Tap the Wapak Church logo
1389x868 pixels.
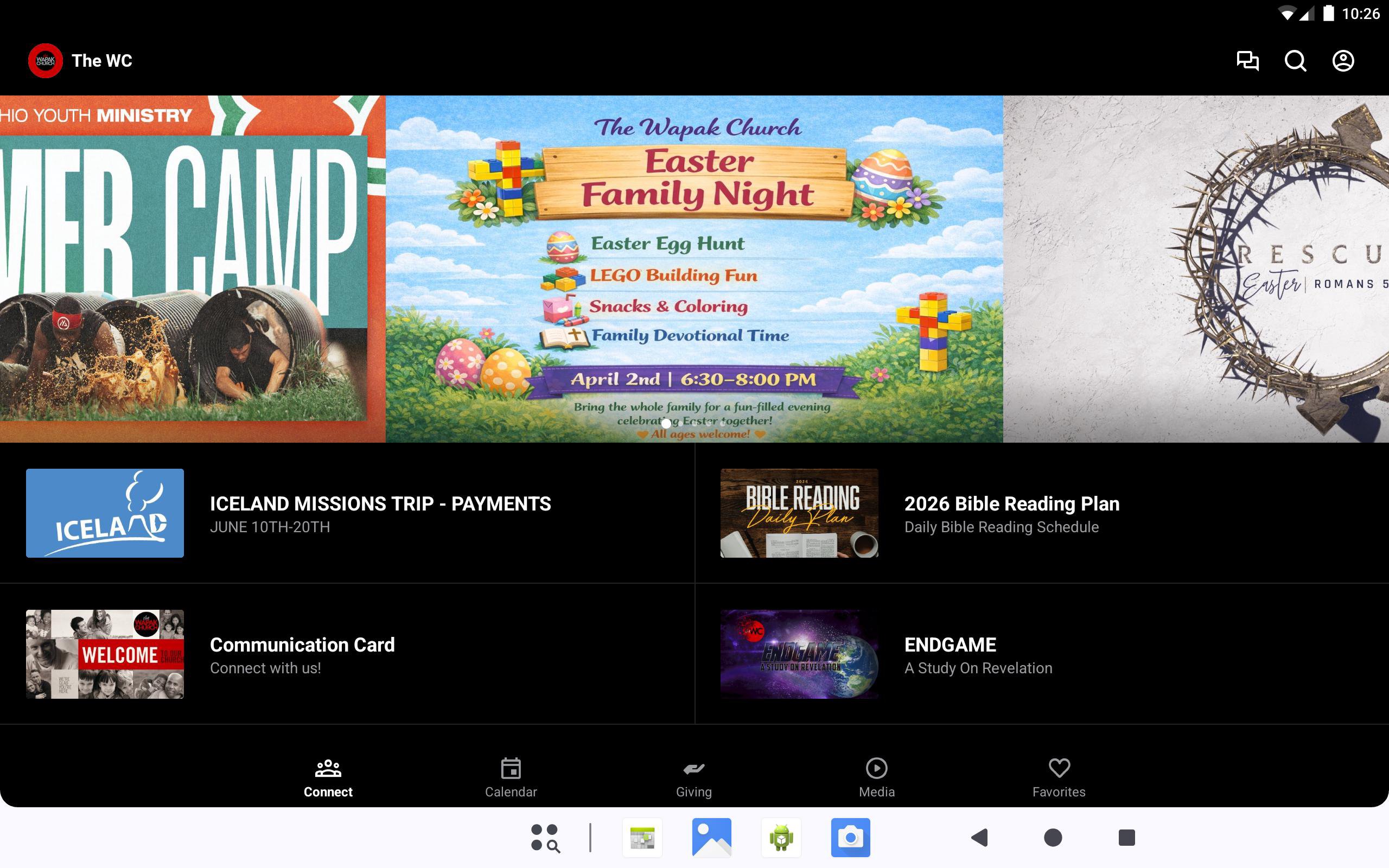pyautogui.click(x=46, y=61)
